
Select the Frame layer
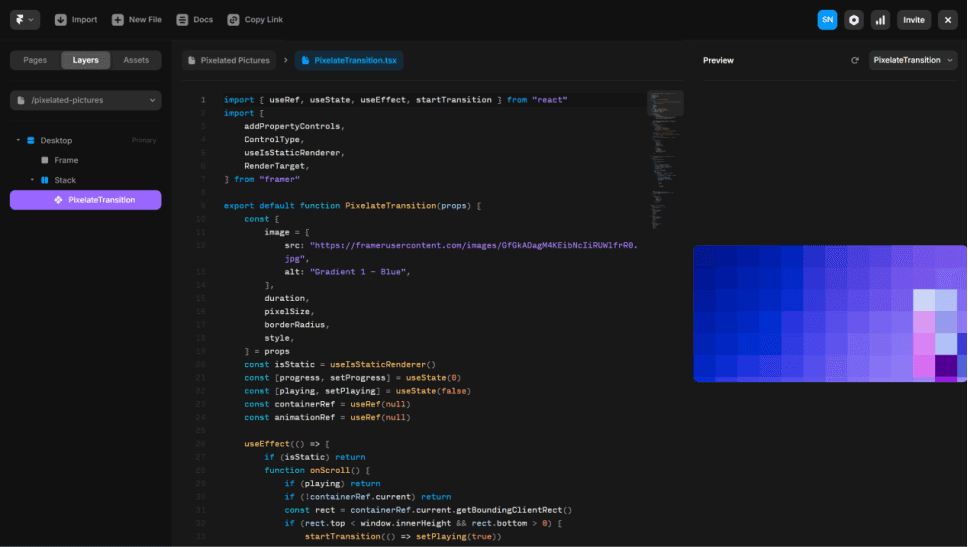86,160
